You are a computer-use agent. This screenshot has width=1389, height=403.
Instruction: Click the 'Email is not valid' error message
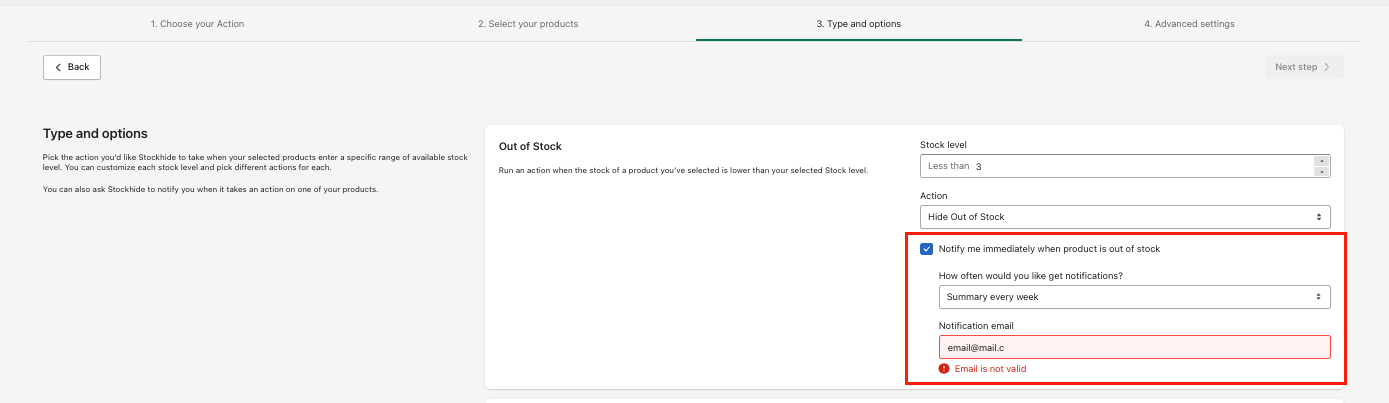tap(990, 369)
